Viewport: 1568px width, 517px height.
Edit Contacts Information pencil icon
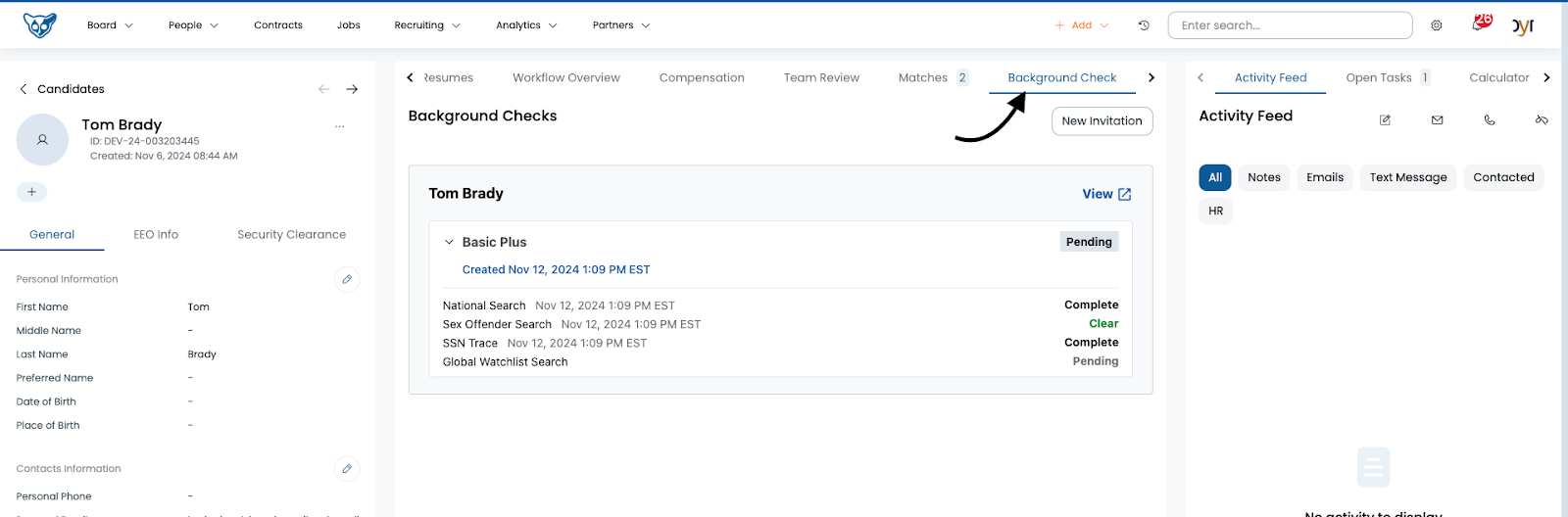point(347,469)
